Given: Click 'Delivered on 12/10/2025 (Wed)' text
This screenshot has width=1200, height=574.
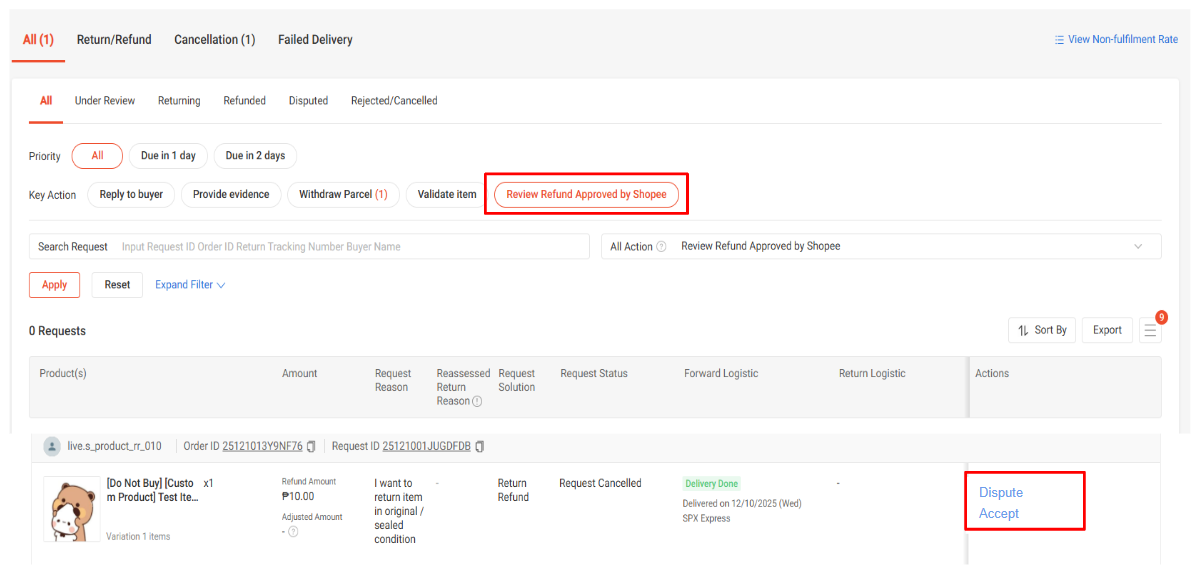Looking at the screenshot, I should [743, 503].
